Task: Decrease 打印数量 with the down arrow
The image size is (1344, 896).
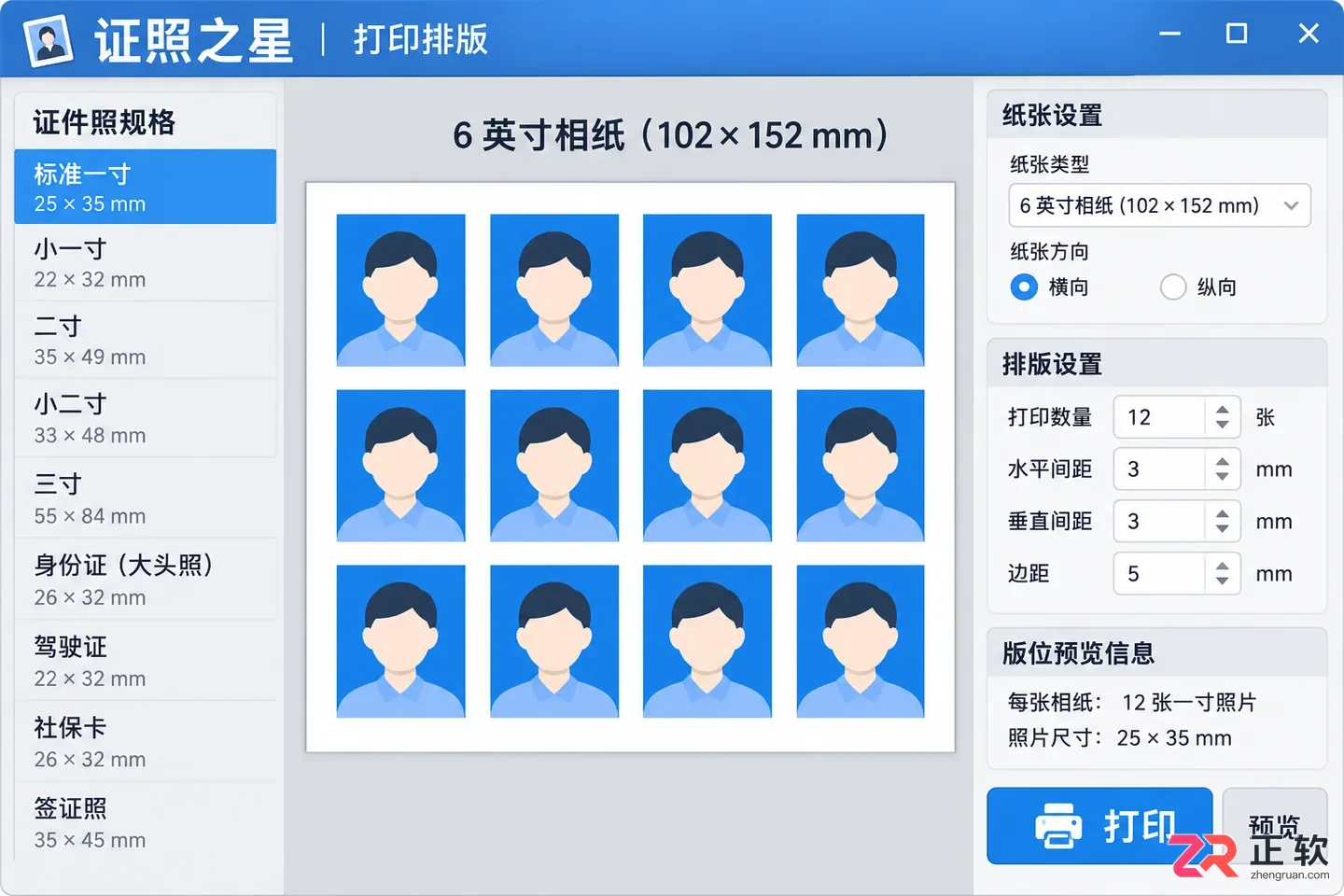Action: point(1222,425)
